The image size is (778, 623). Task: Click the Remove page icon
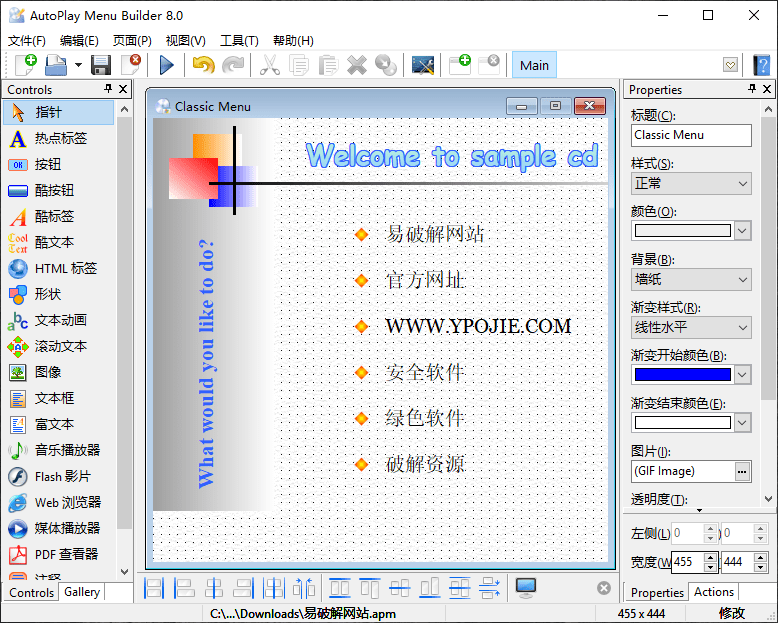pyautogui.click(x=489, y=65)
